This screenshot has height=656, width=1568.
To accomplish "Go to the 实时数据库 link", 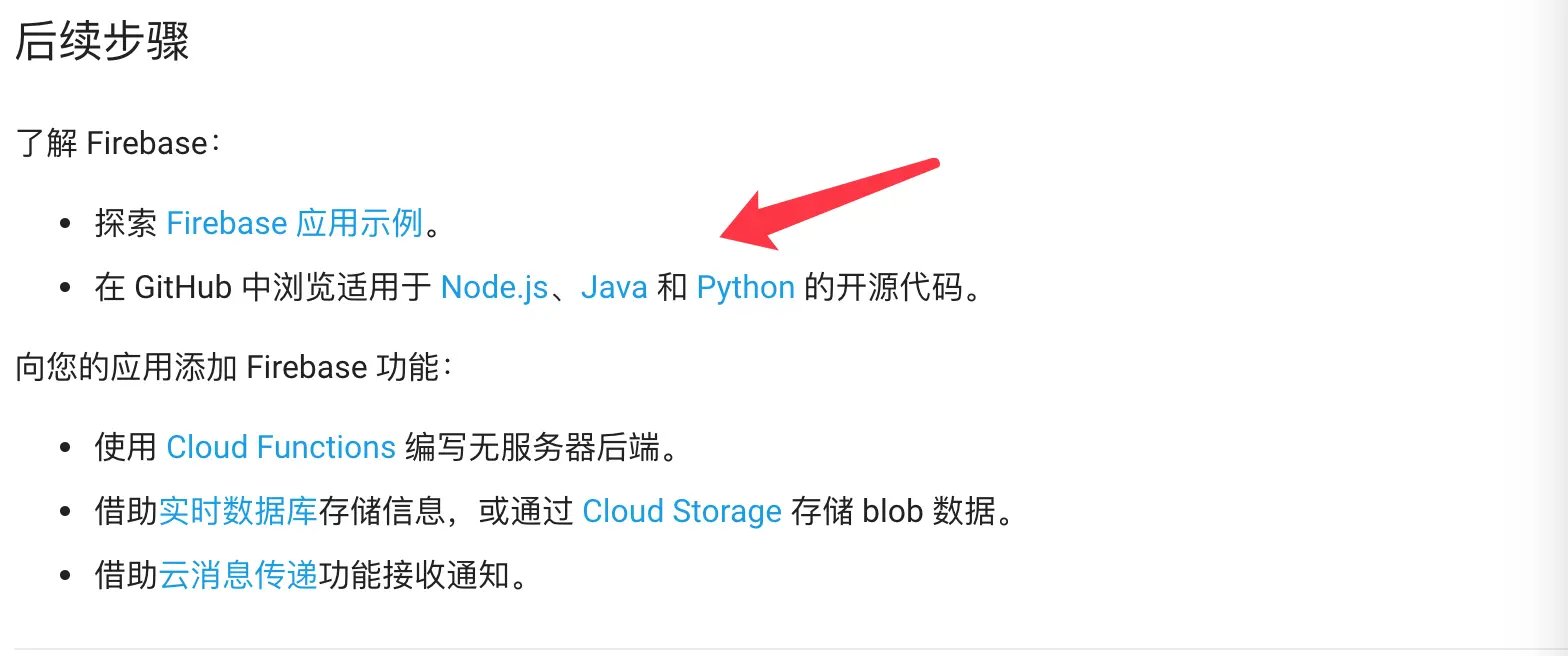I will pos(238,511).
